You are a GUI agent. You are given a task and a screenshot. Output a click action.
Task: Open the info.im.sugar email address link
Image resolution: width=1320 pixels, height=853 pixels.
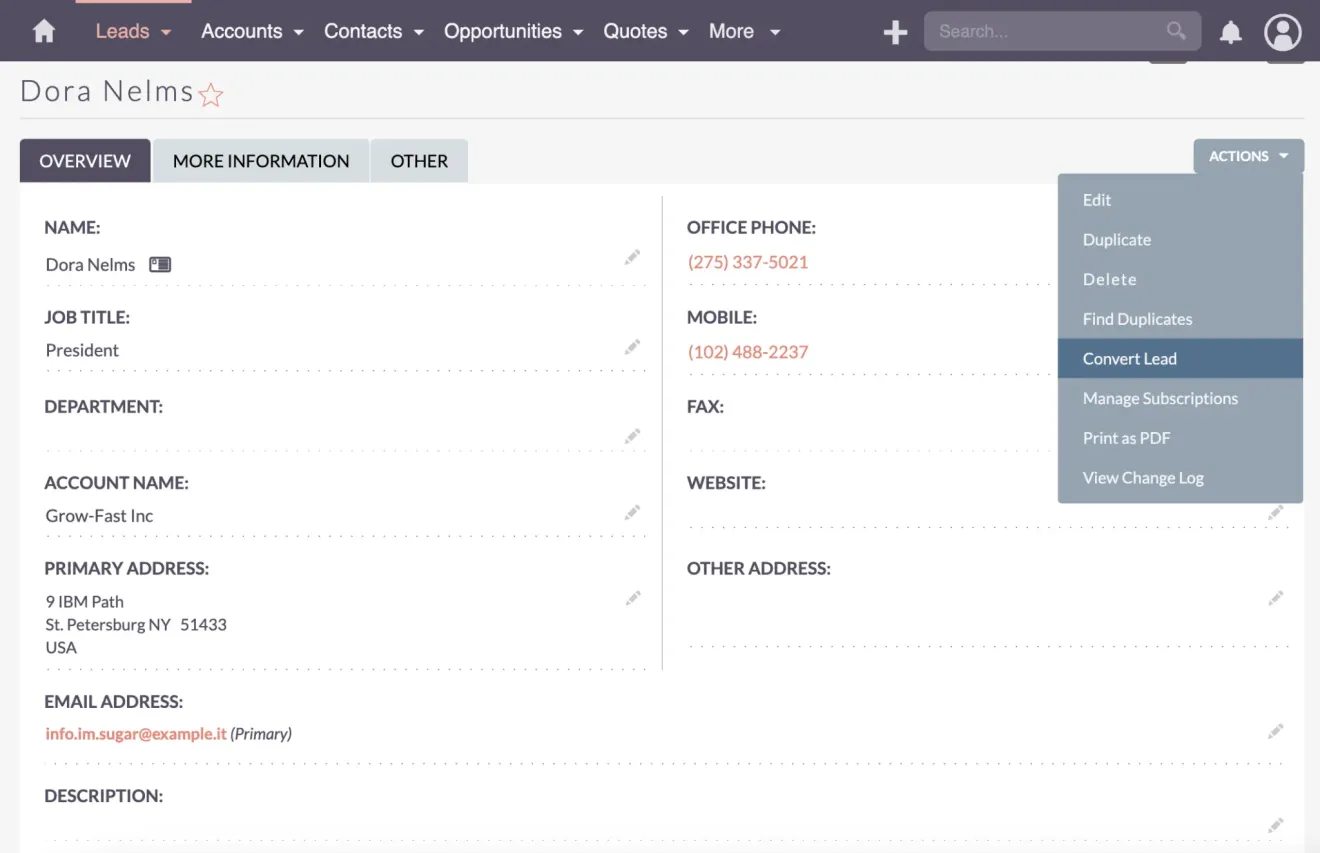[135, 733]
